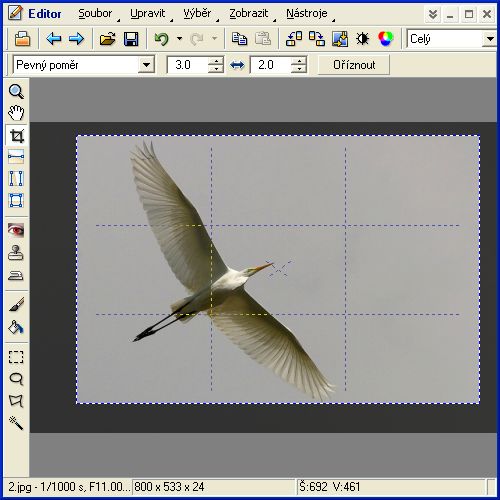Open the Soubor menu
The image size is (500, 500).
click(x=95, y=13)
